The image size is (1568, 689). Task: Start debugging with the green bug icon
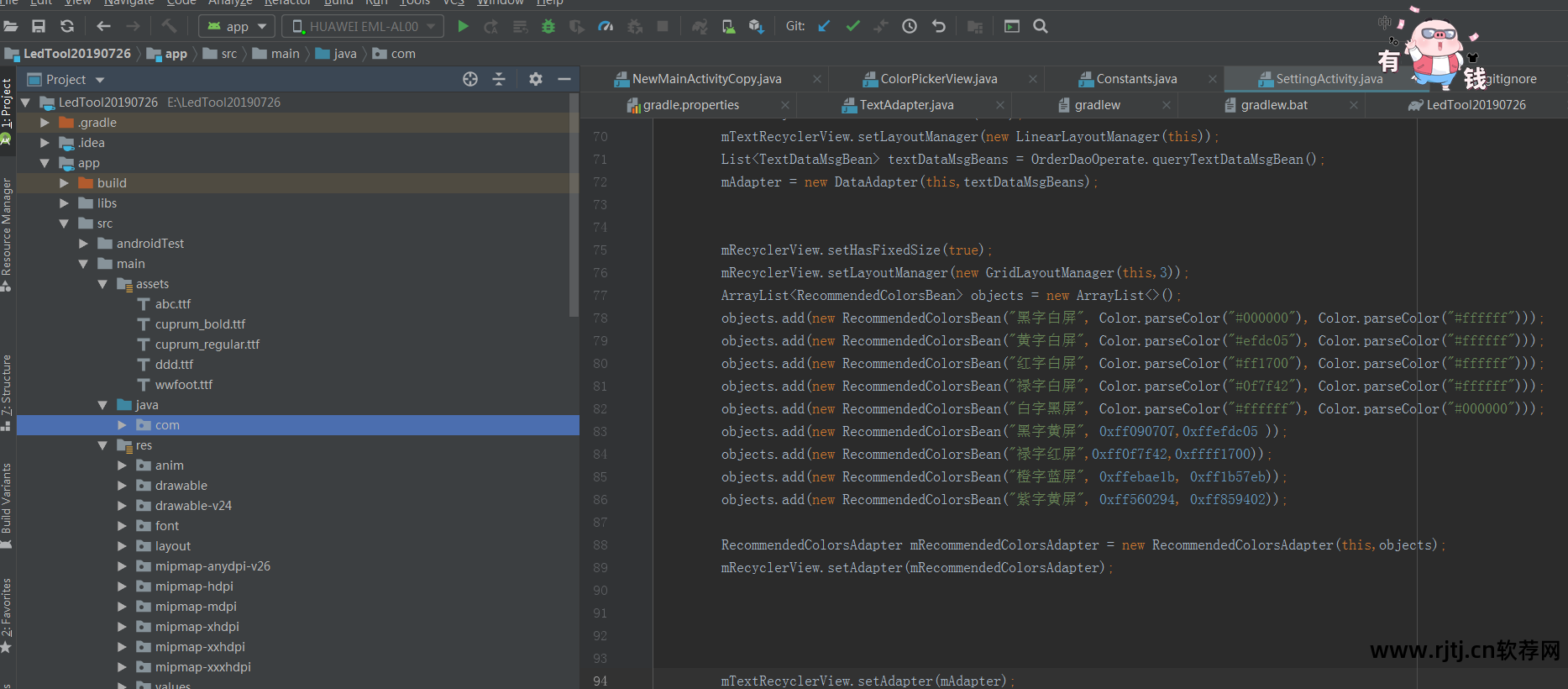tap(548, 27)
